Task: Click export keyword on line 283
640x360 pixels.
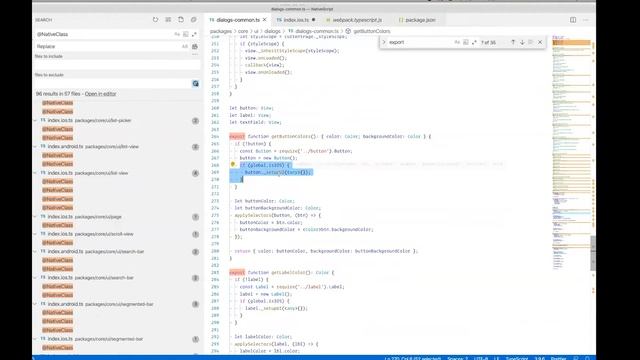Action: (x=237, y=272)
